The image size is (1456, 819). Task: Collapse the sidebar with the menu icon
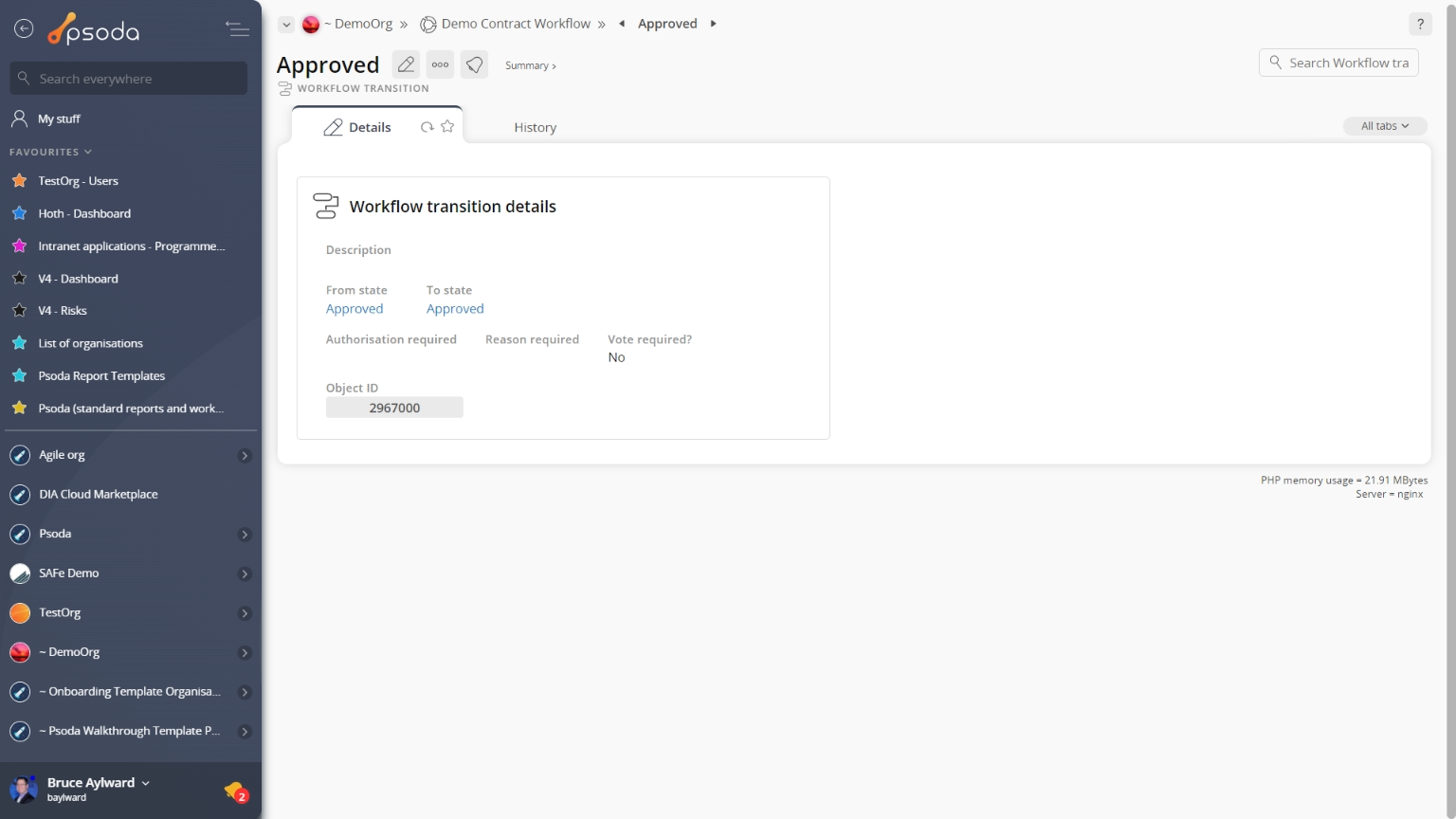pos(237,29)
